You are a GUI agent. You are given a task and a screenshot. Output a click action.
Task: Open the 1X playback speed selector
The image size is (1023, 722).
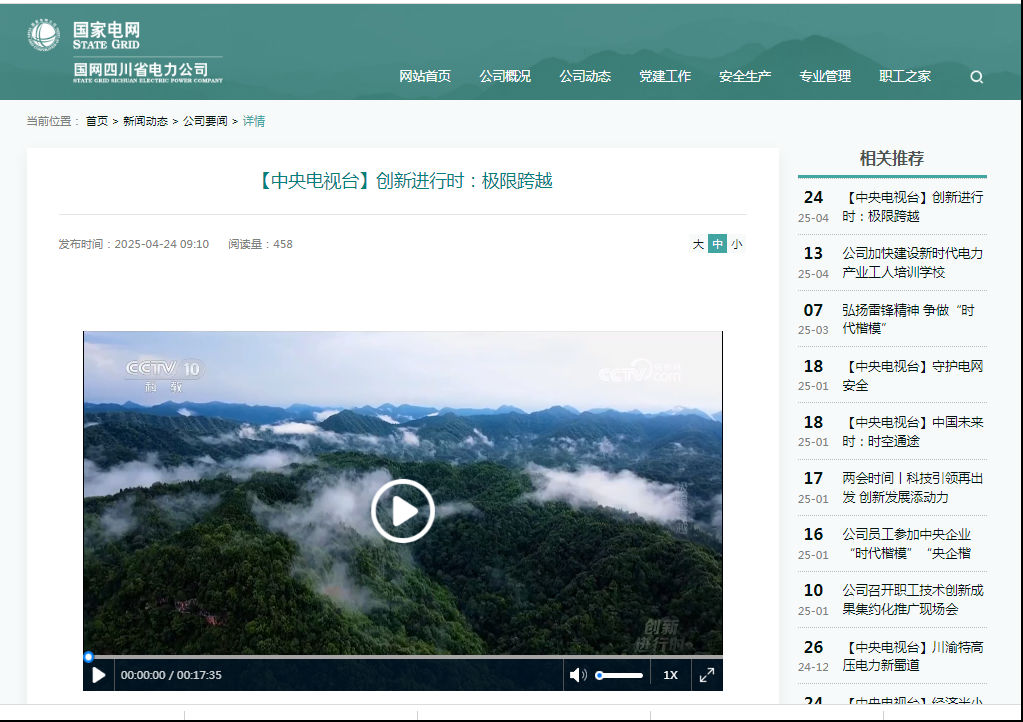670,675
